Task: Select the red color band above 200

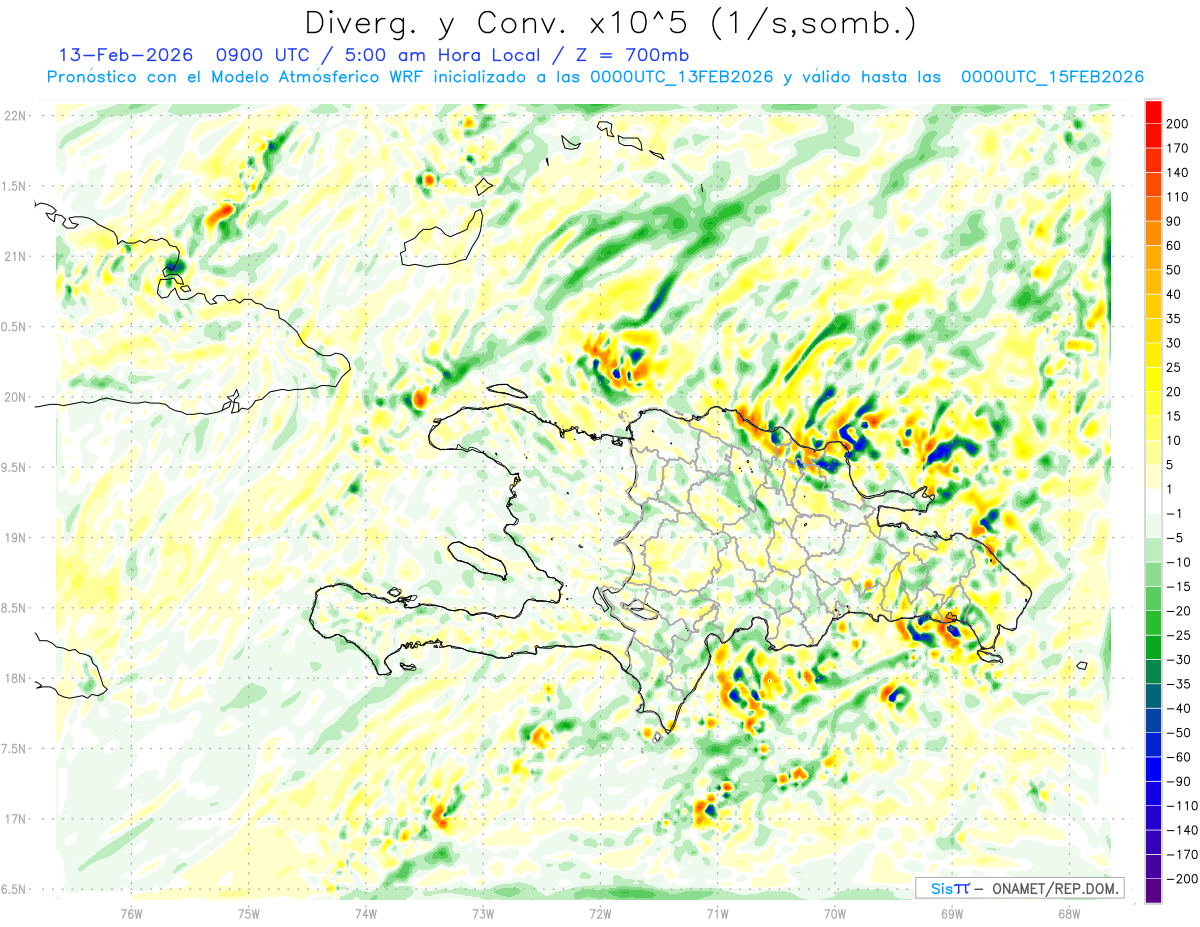Action: pyautogui.click(x=1154, y=111)
